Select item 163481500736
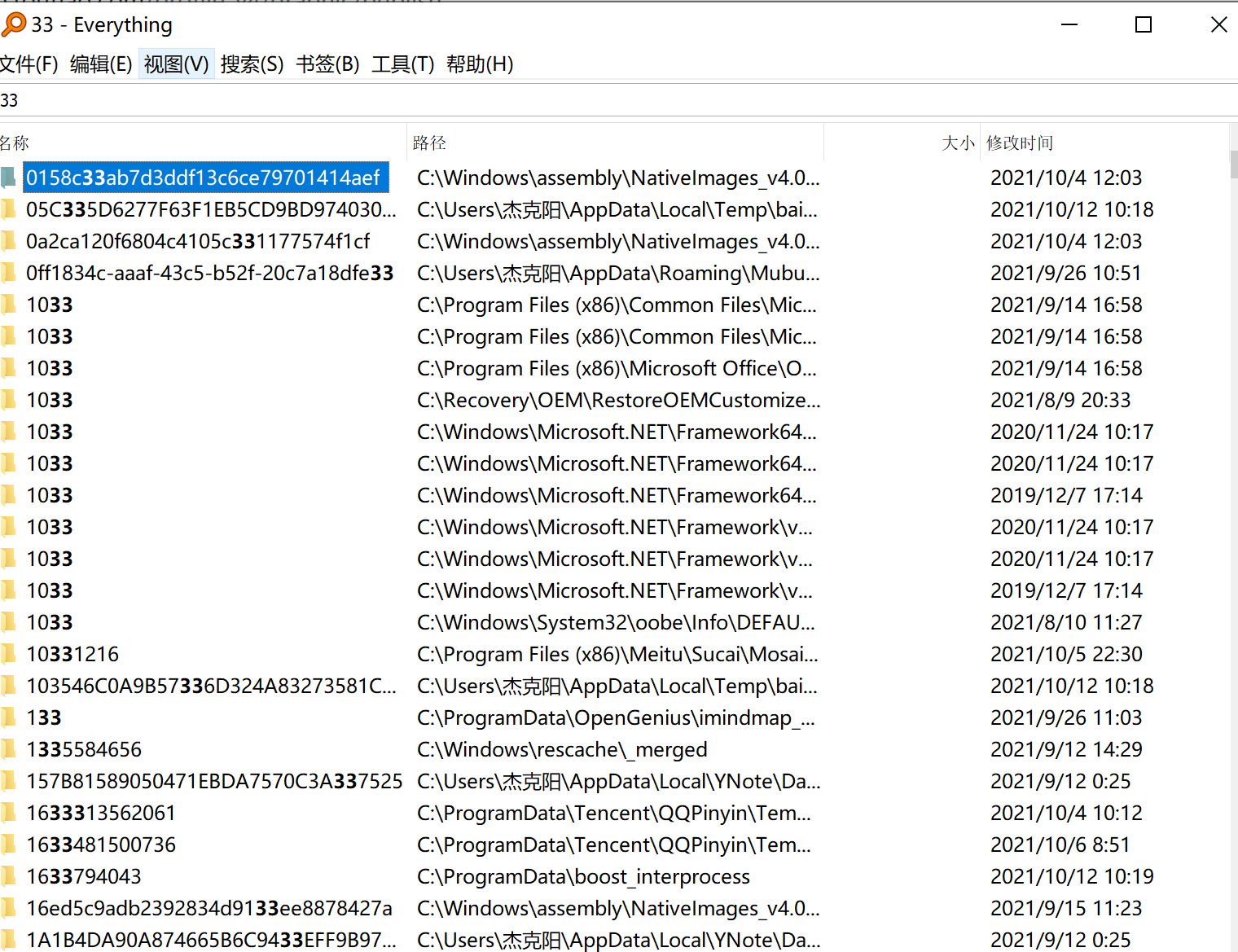Screen dimensions: 1238x952 pyautogui.click(x=101, y=845)
